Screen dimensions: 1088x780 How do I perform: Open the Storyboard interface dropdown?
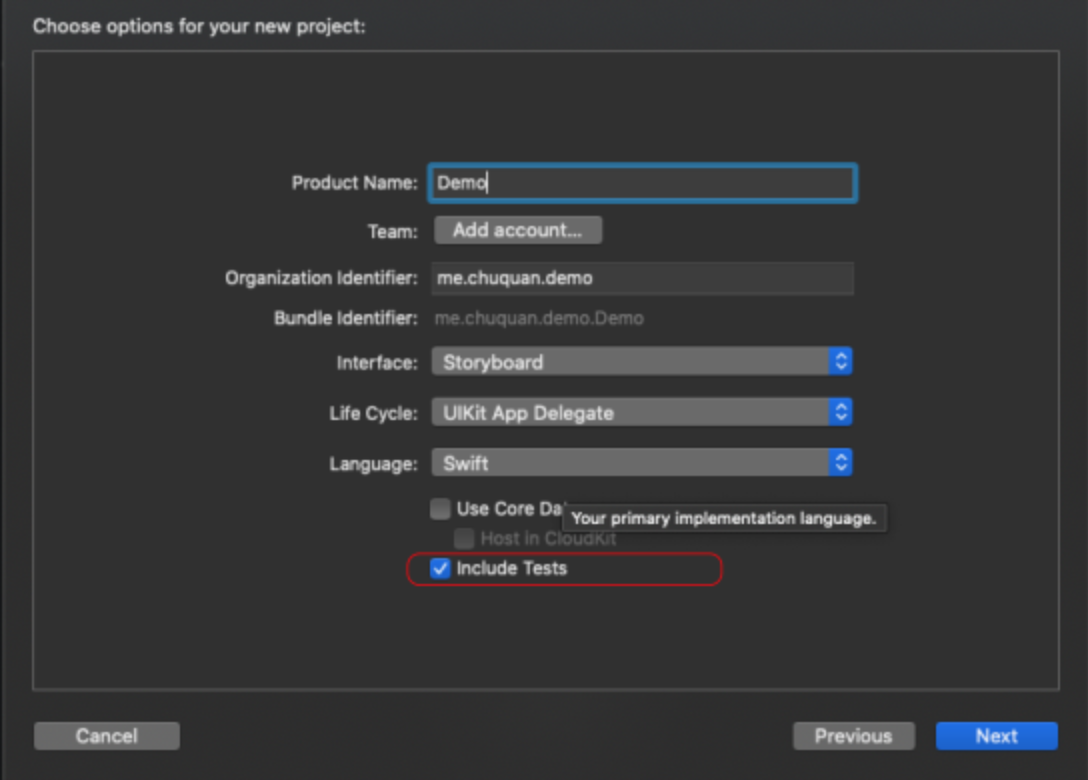(x=630, y=362)
